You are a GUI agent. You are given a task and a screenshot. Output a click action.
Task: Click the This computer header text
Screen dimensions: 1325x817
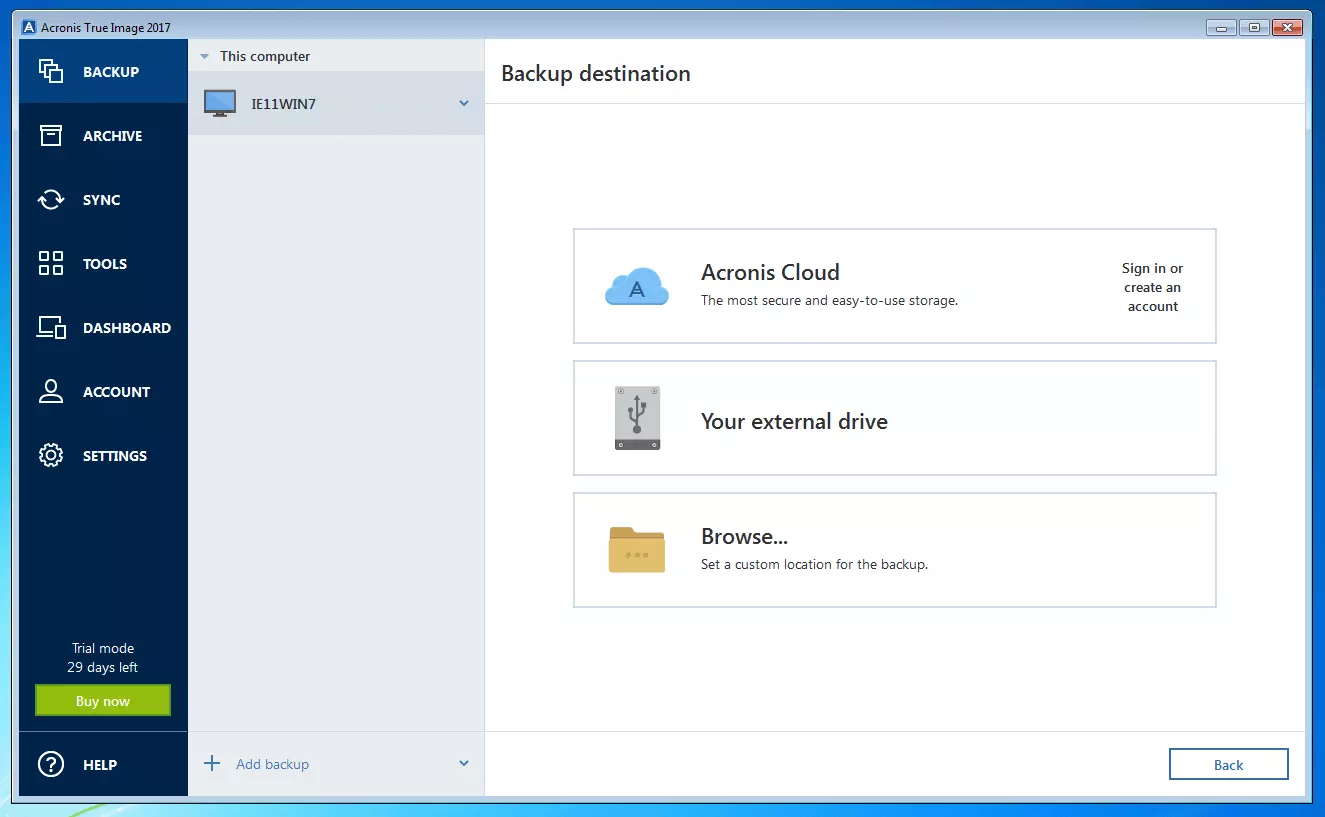coord(265,57)
